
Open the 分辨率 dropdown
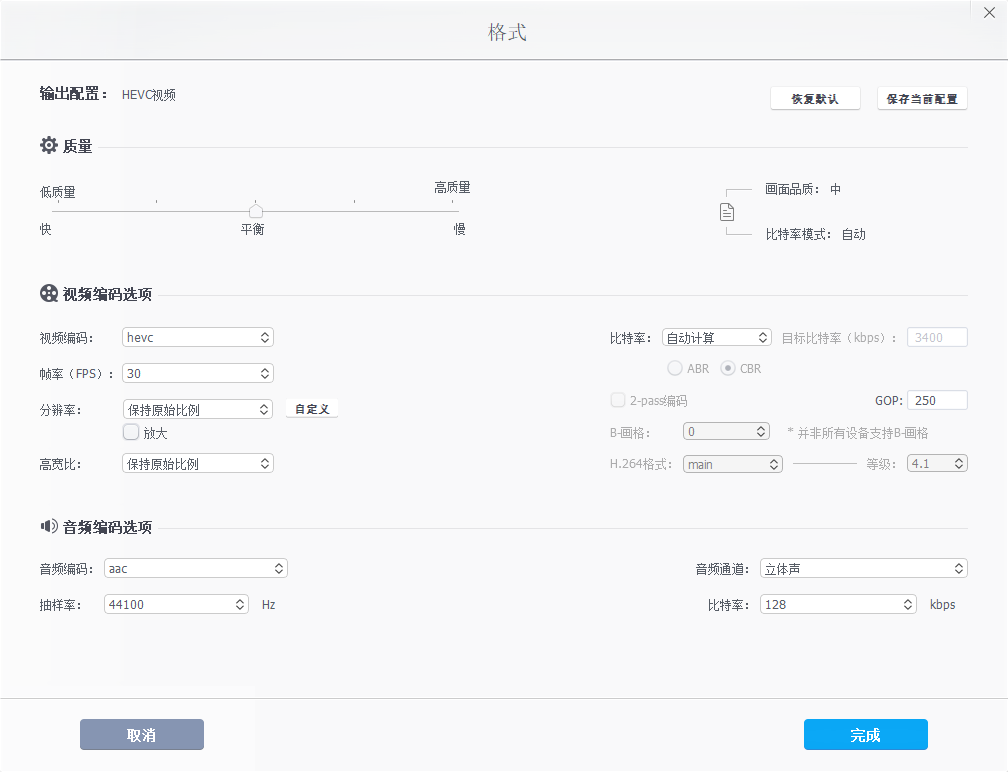point(197,409)
